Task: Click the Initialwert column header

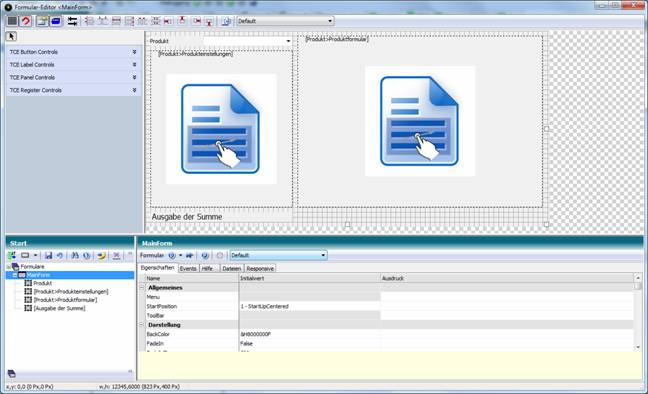Action: click(x=309, y=278)
